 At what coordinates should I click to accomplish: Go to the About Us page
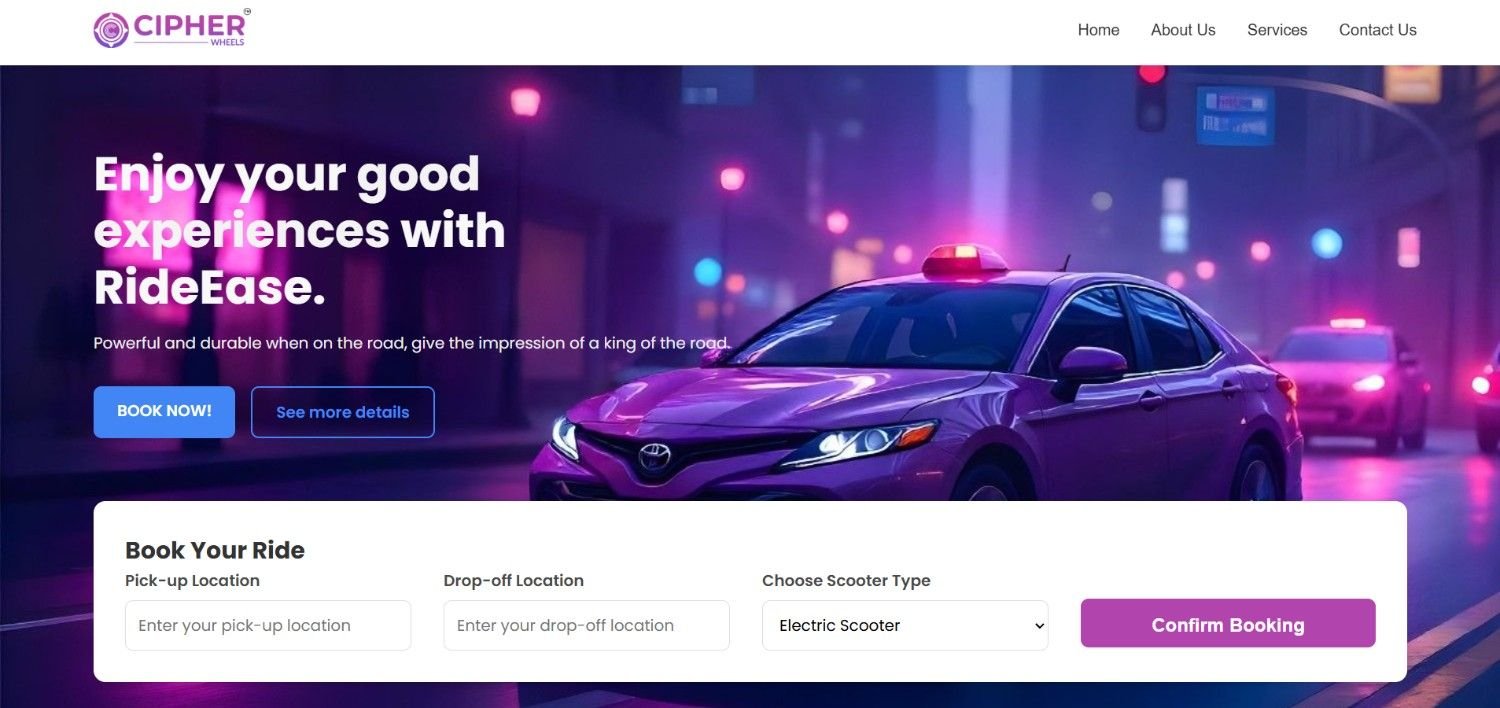(x=1183, y=30)
